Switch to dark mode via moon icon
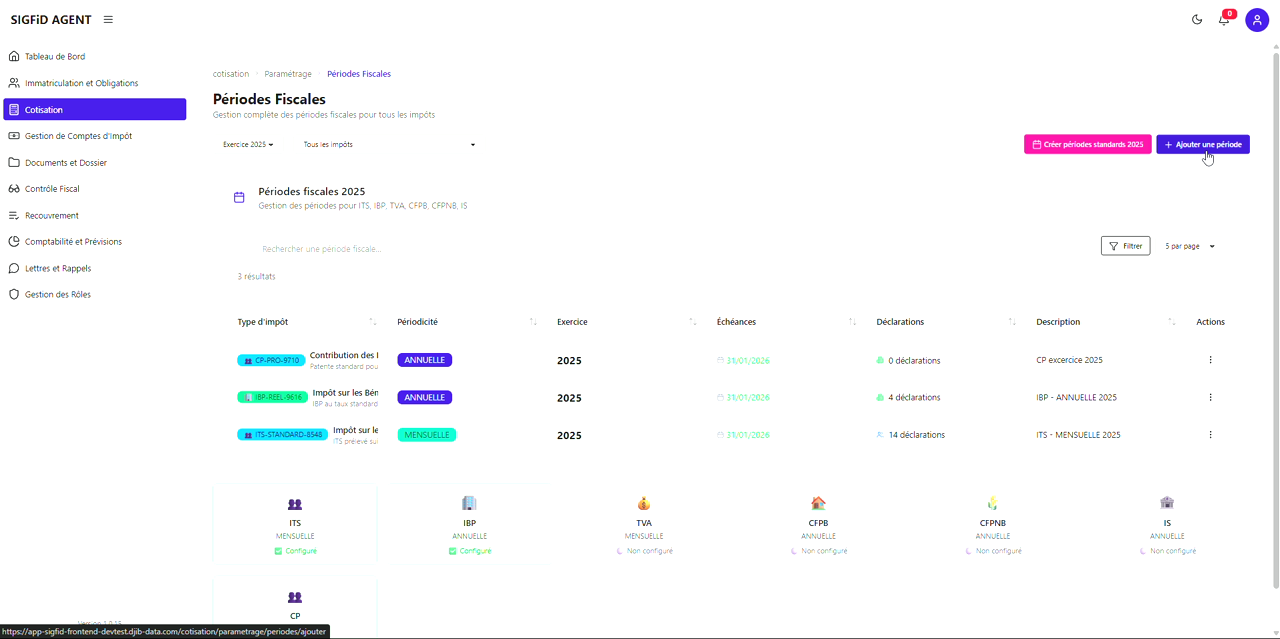This screenshot has height=639, width=1280. [1197, 20]
